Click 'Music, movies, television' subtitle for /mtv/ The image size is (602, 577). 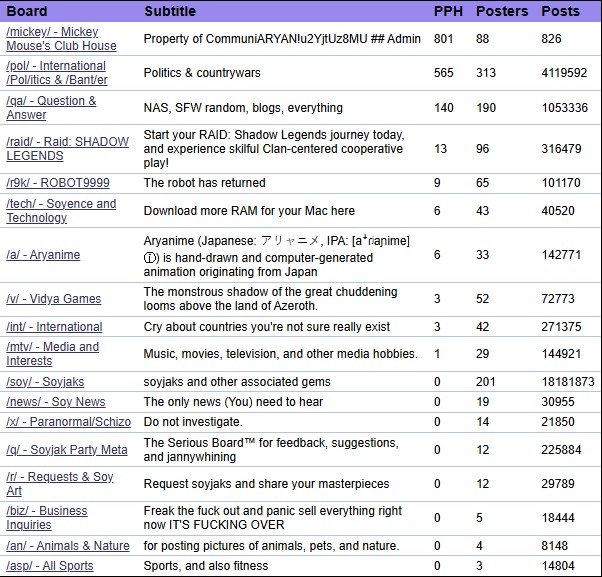click(x=281, y=354)
